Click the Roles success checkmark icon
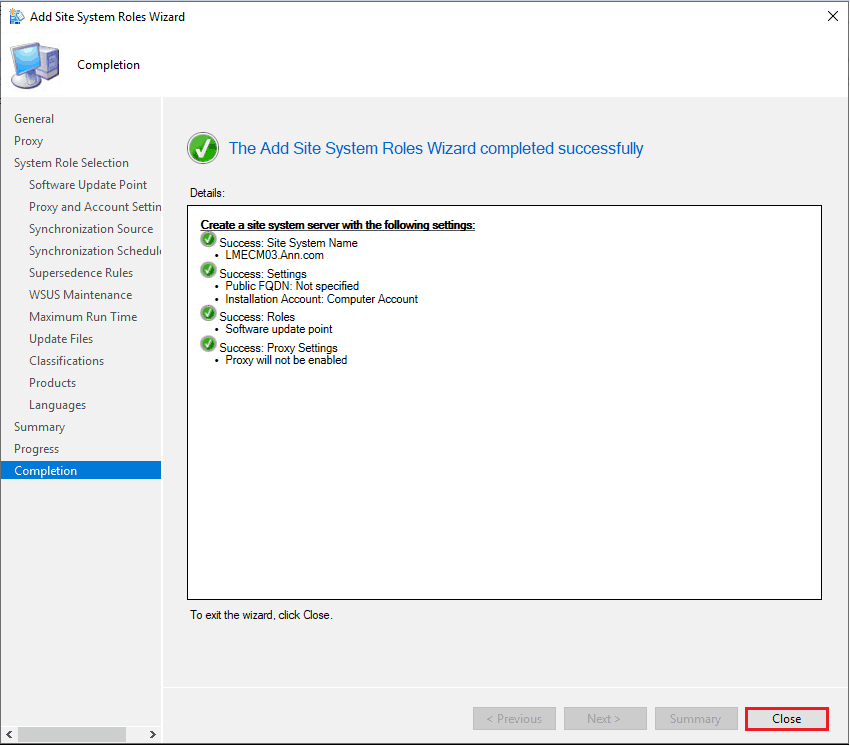 coord(208,314)
